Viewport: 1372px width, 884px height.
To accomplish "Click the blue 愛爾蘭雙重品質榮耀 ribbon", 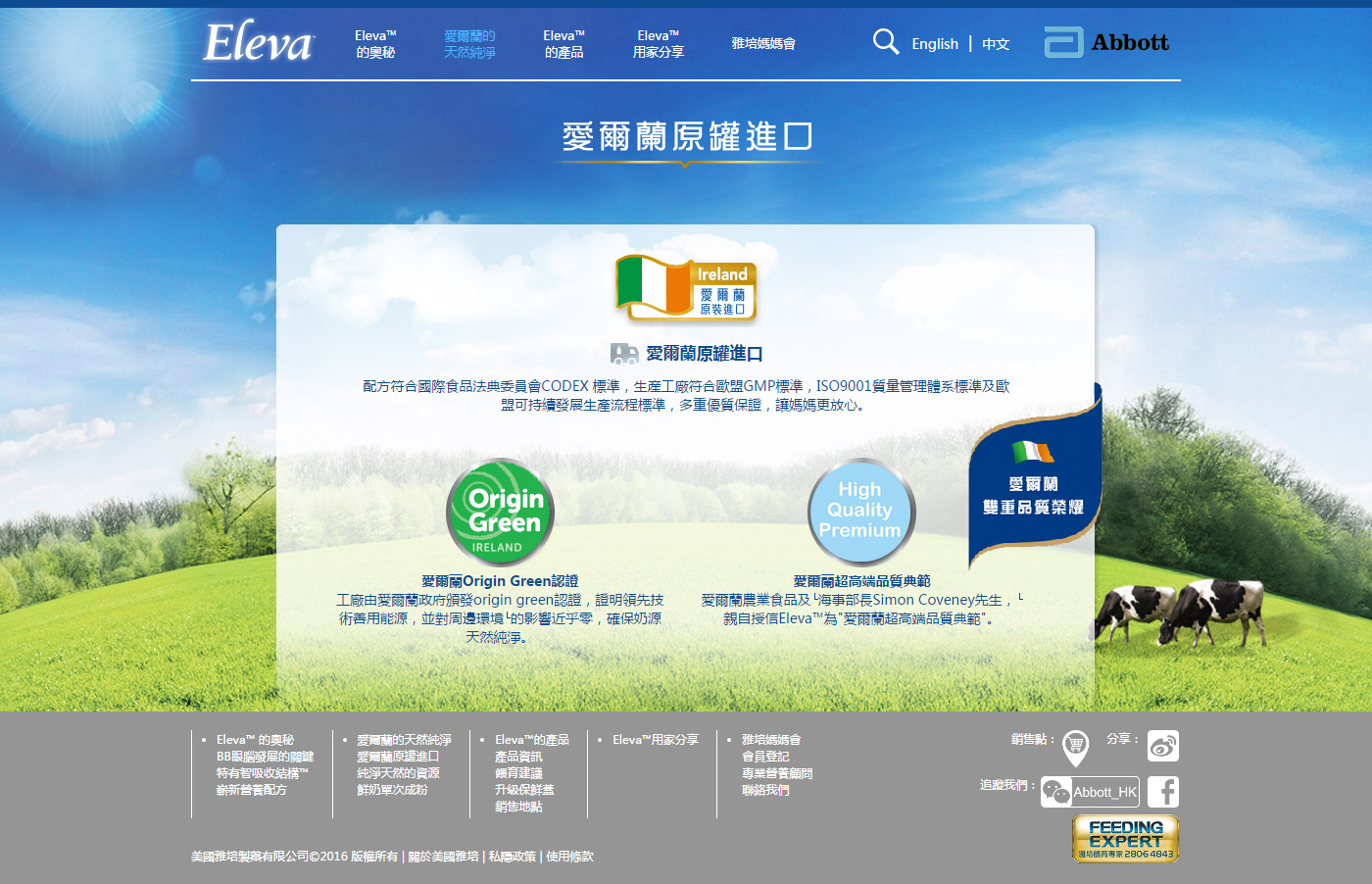I will [x=1035, y=476].
